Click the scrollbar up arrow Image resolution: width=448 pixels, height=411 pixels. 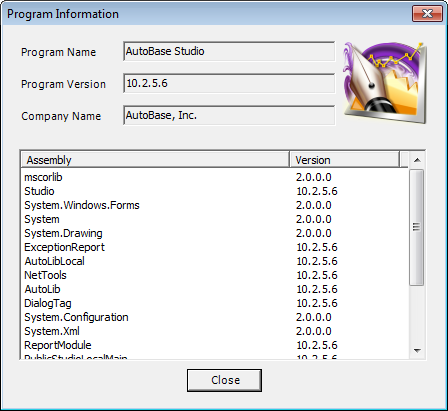click(x=417, y=160)
